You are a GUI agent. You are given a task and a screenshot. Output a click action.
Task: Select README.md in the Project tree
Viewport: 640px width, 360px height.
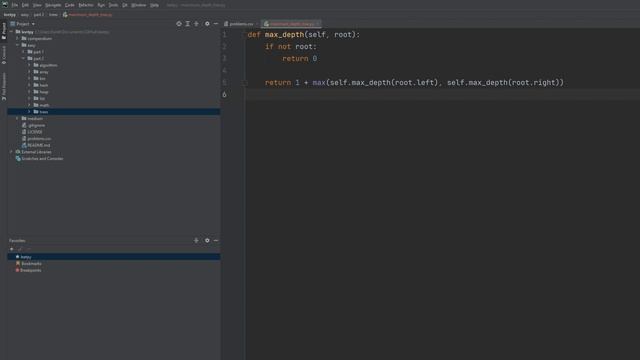click(x=36, y=145)
